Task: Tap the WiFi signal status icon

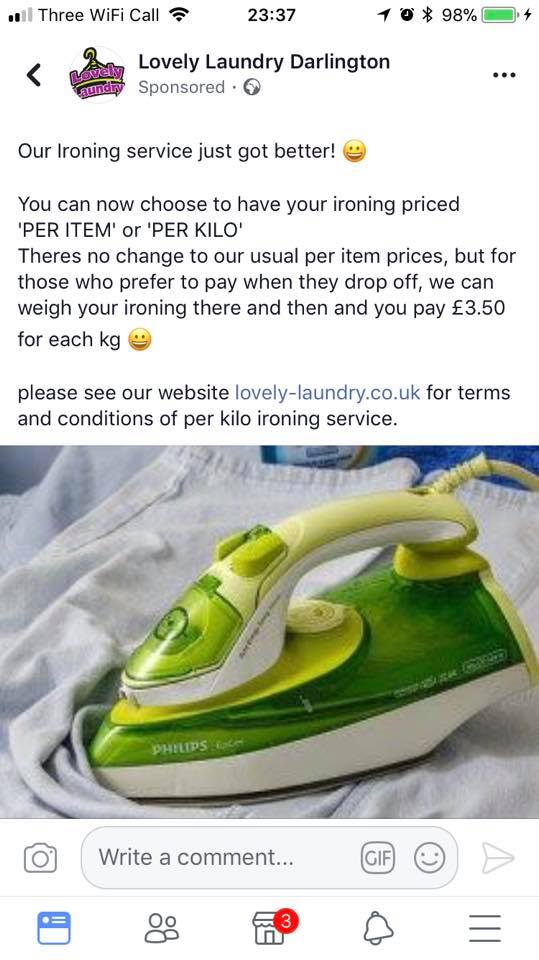Action: [x=179, y=15]
